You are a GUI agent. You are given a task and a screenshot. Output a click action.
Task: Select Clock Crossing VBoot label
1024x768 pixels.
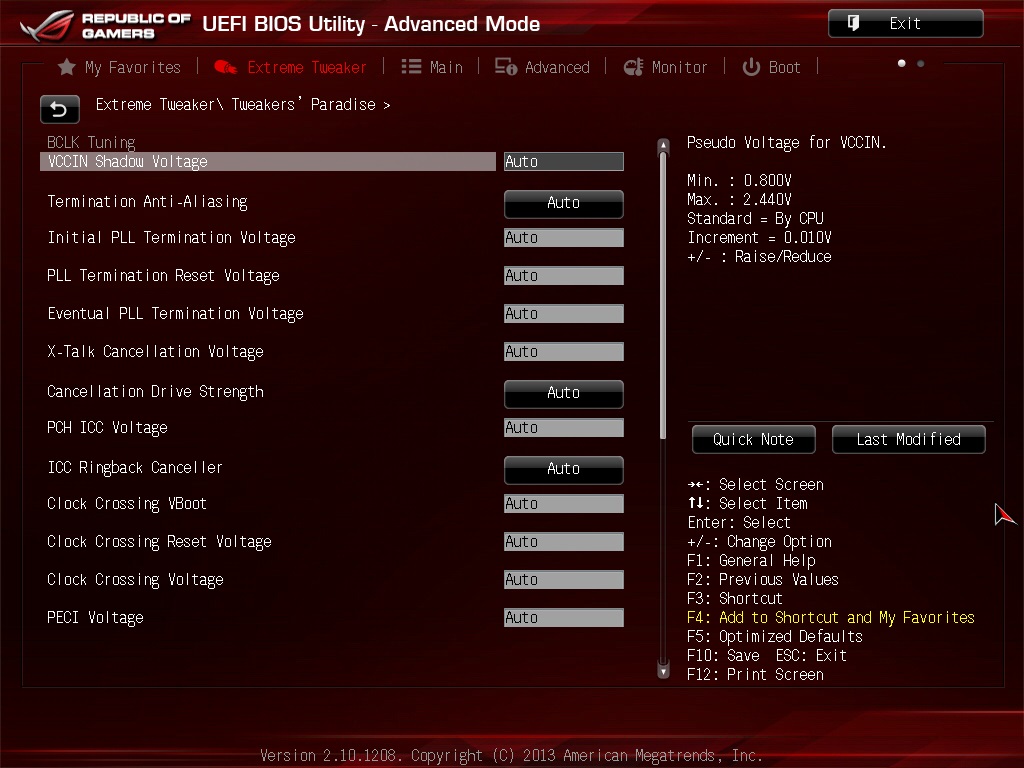127,504
